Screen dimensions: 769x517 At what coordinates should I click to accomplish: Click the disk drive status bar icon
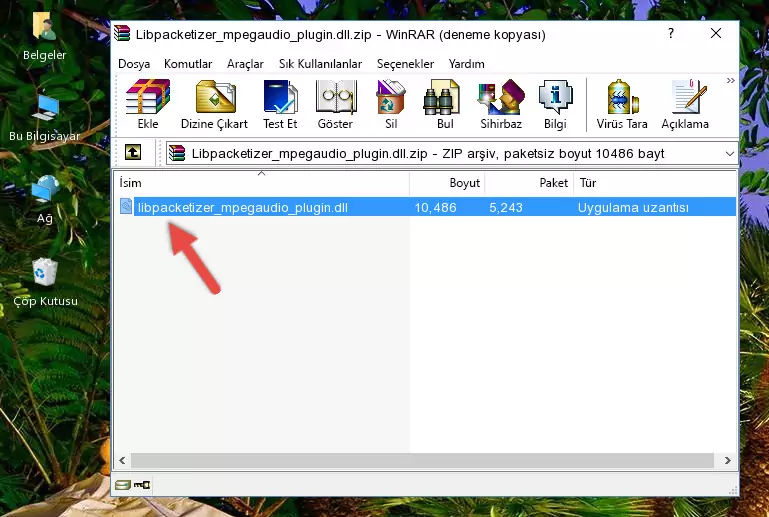[x=123, y=485]
